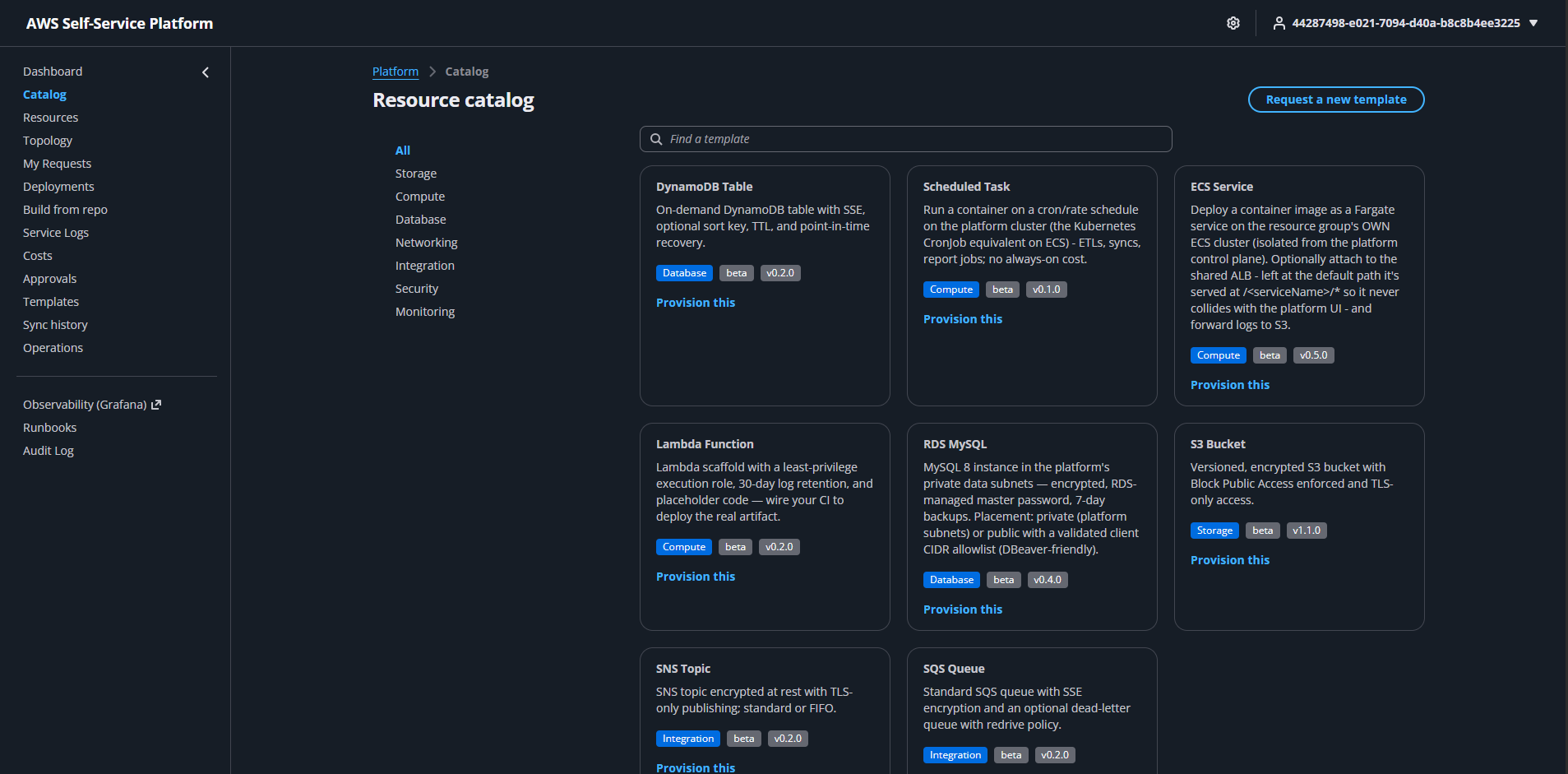Image resolution: width=1568 pixels, height=774 pixels.
Task: Provision the DynamoDB Table template
Action: (x=696, y=303)
